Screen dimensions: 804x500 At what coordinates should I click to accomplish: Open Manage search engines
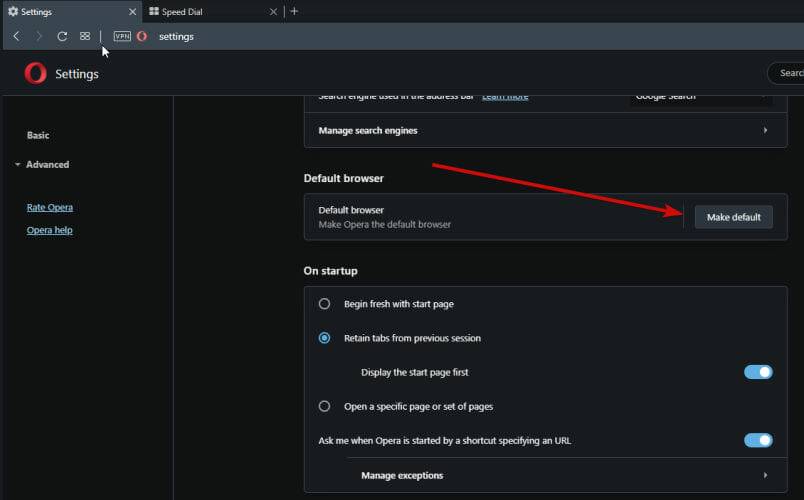click(546, 130)
